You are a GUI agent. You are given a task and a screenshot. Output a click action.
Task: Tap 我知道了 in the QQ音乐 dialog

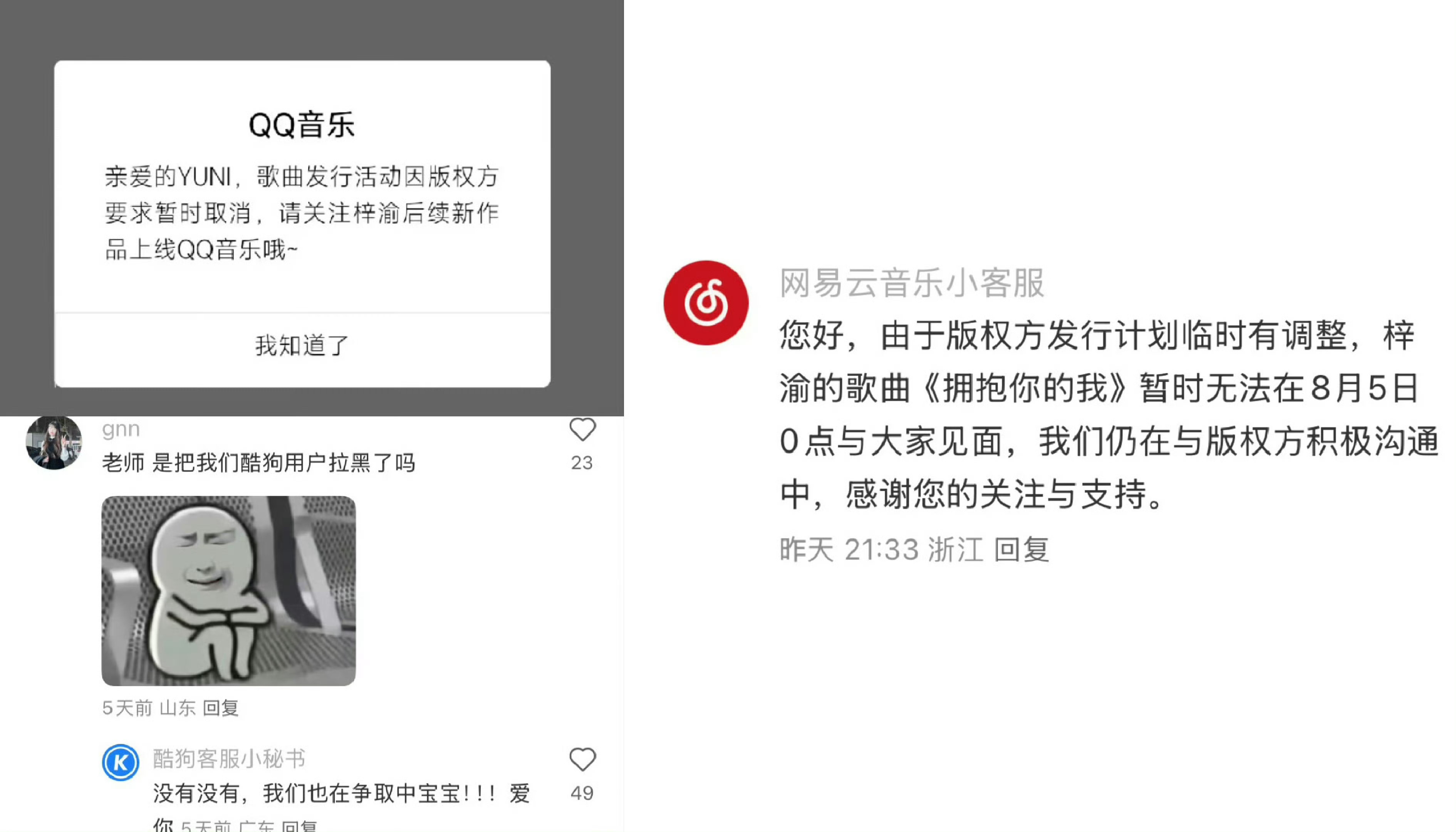point(302,346)
